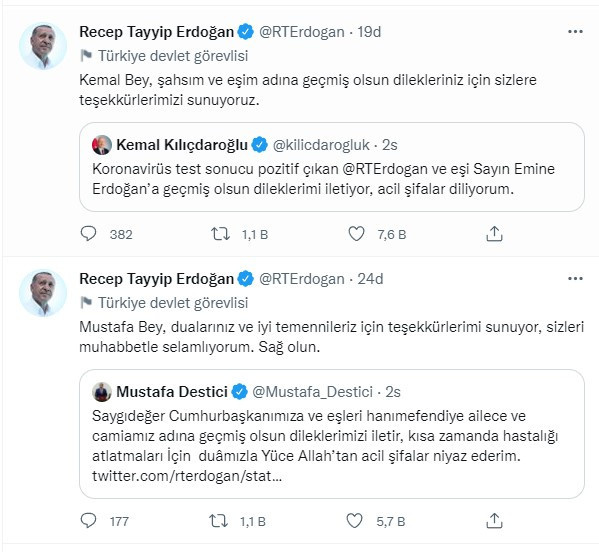The height and width of the screenshot is (552, 599).
Task: Open more options for the 24d tweet
Action: coord(575,278)
